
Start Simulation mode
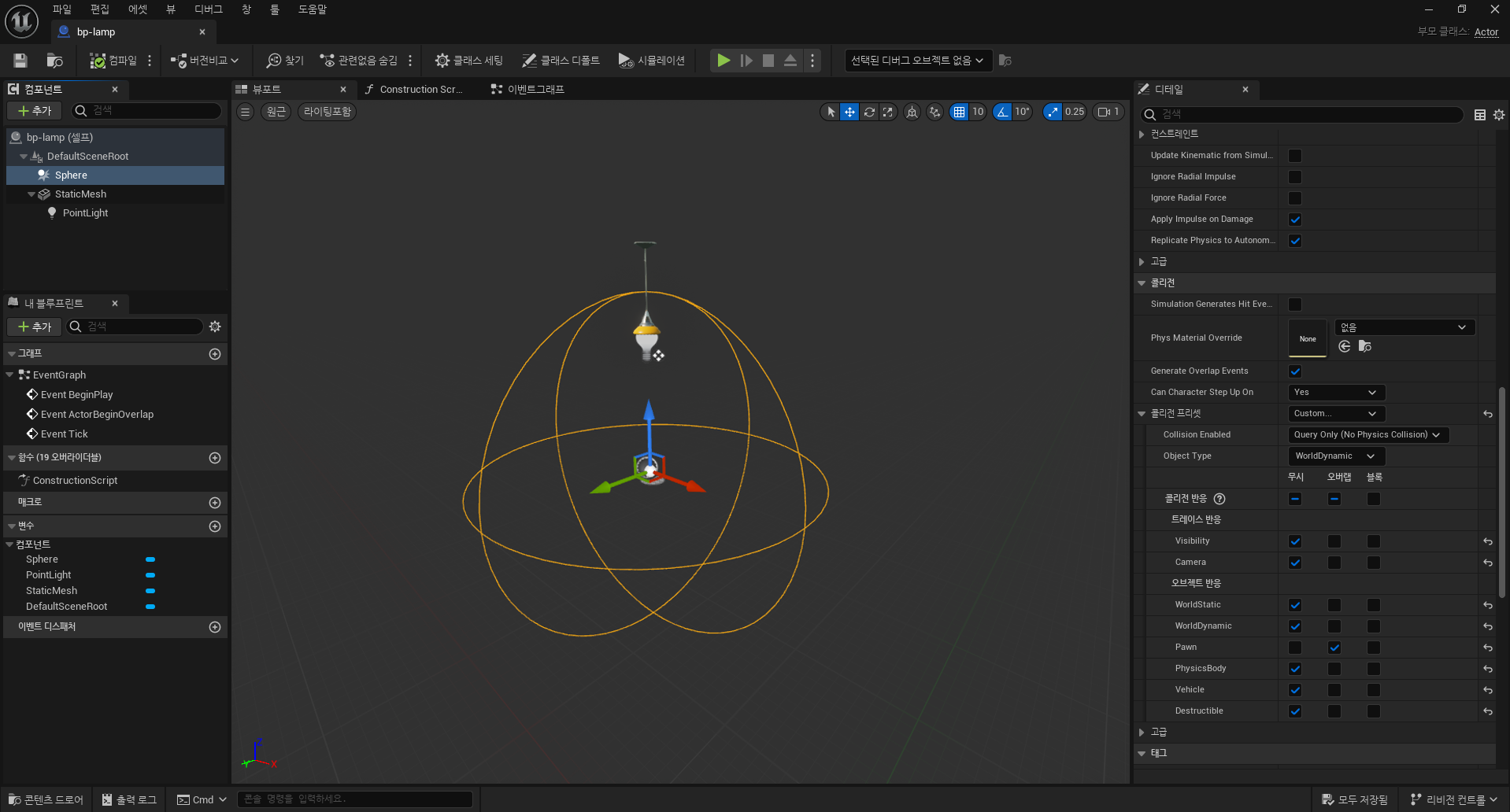click(652, 61)
